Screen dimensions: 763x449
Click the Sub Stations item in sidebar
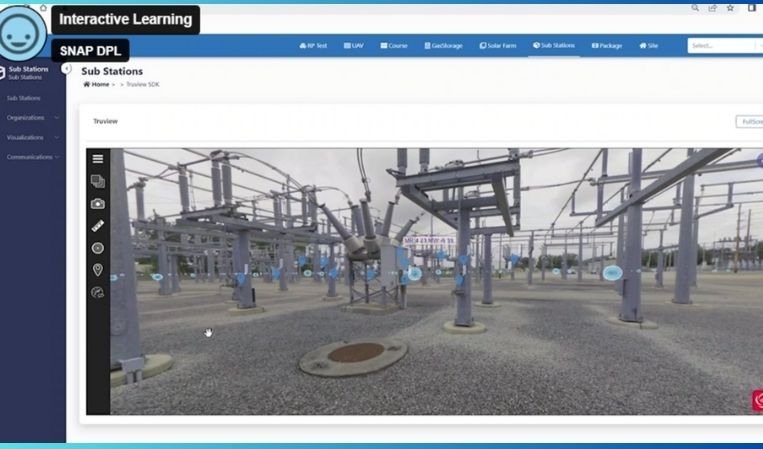click(24, 98)
